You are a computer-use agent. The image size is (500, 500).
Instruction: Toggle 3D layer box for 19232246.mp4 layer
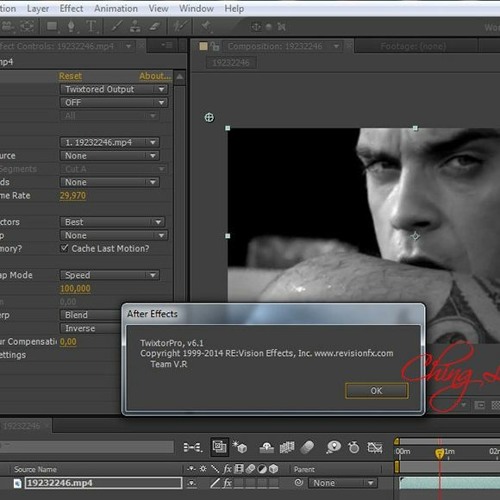tap(274, 483)
